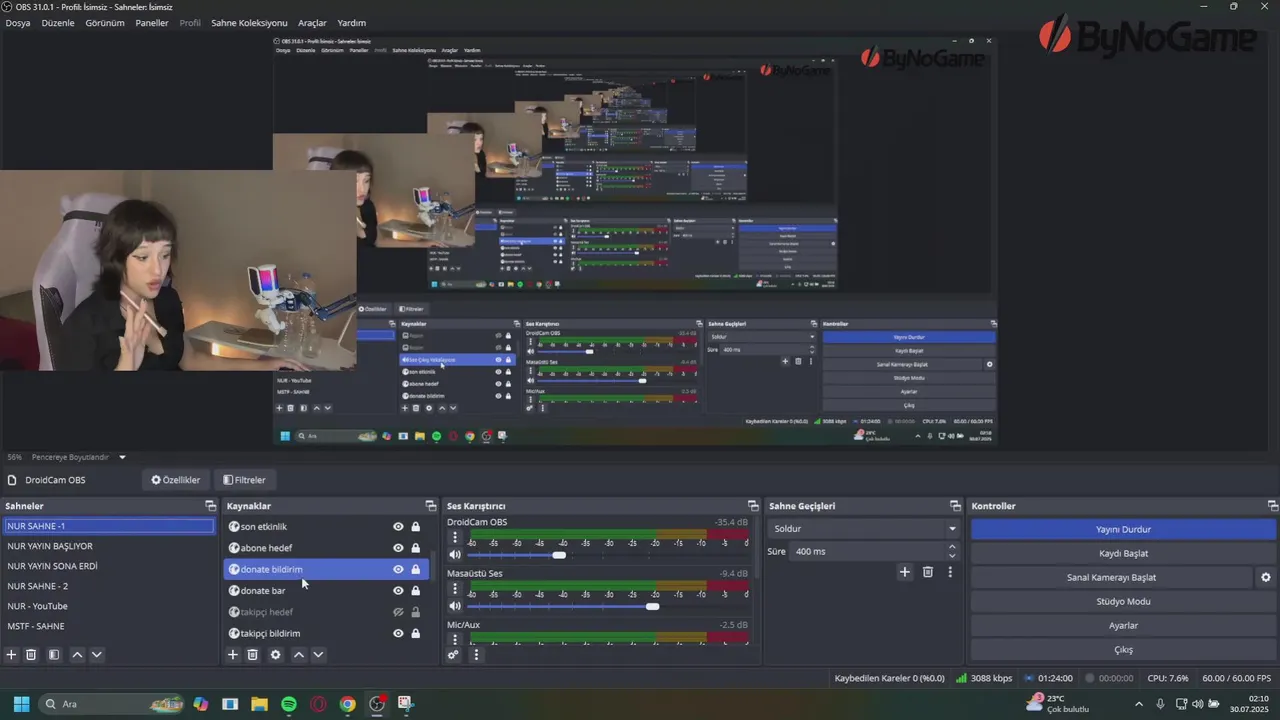Show the hidden takipçi hedef source
This screenshot has height=720, width=1280.
tap(398, 612)
